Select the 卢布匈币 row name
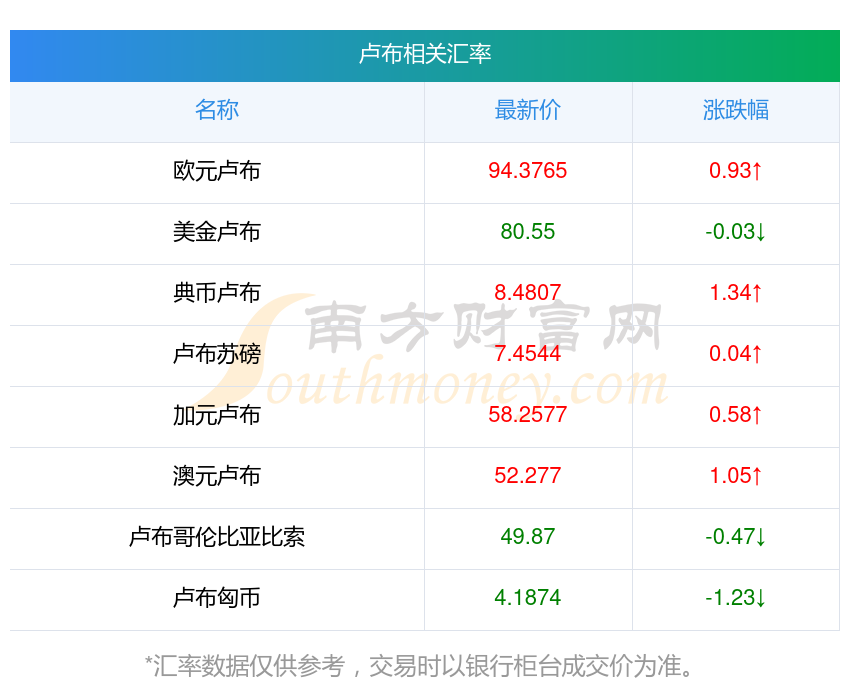This screenshot has height=698, width=850. pos(217,598)
